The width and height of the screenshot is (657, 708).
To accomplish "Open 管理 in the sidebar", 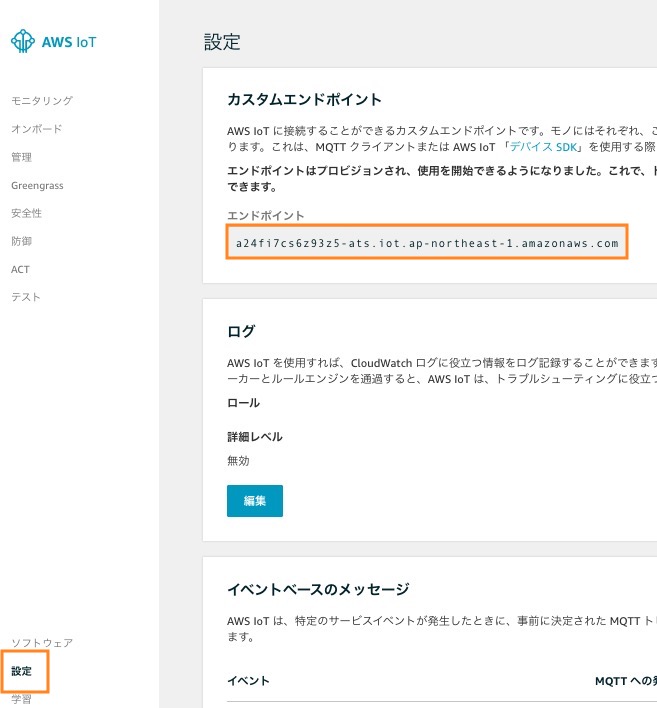I will click(21, 157).
